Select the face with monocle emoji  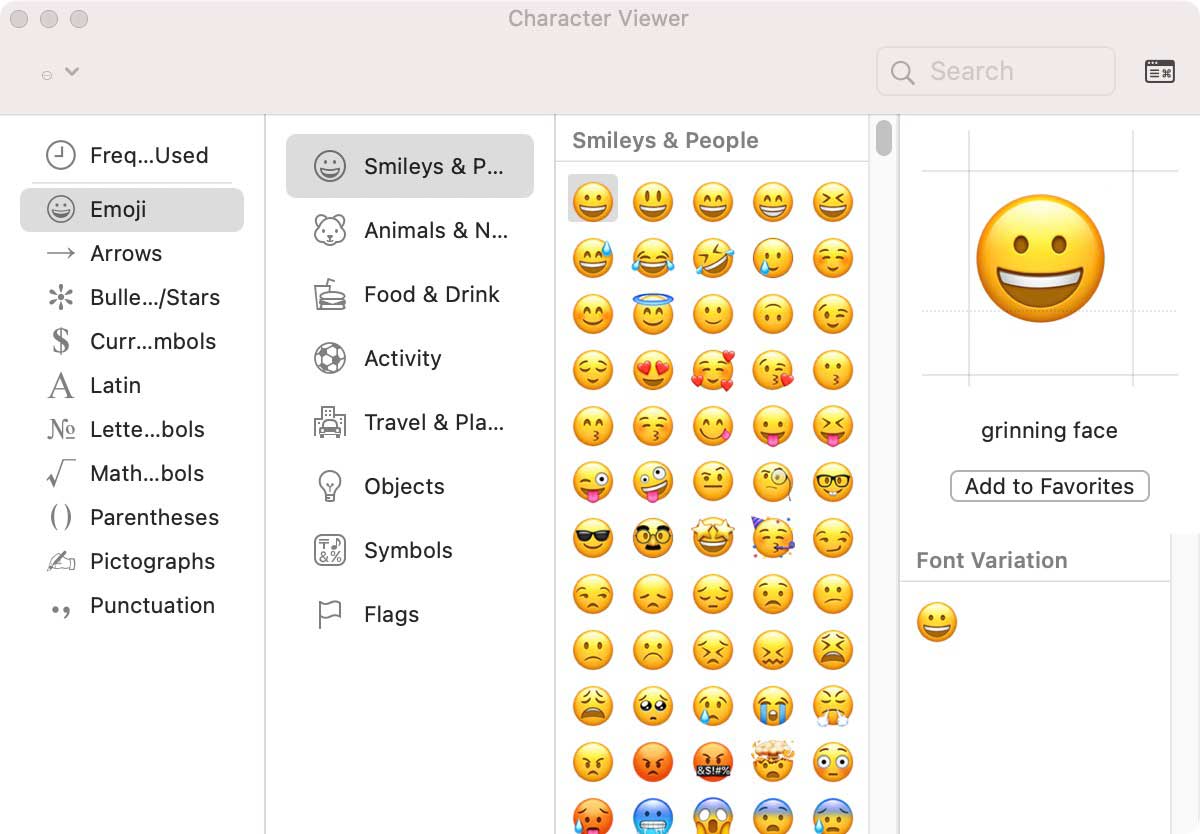(773, 483)
